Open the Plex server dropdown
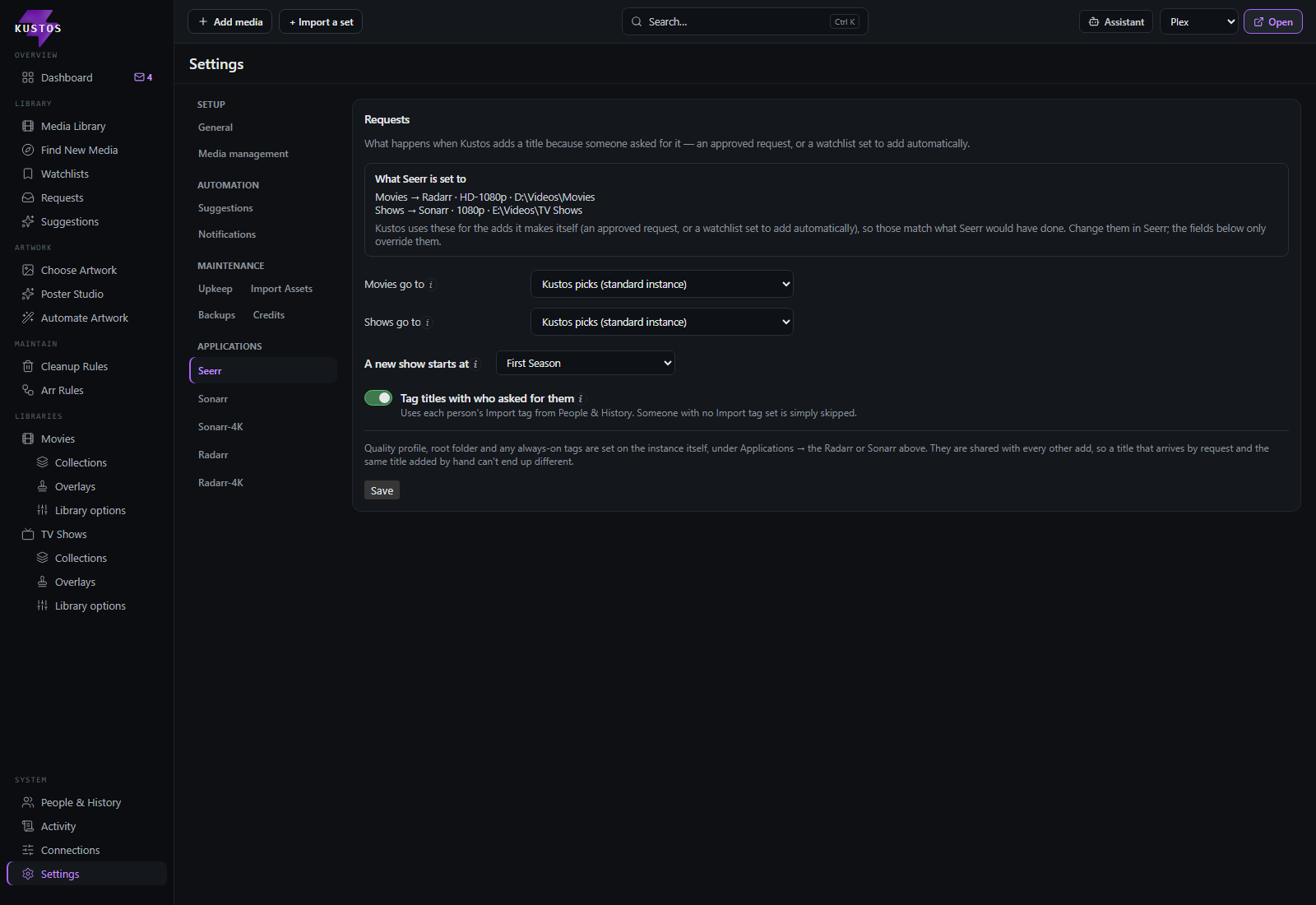This screenshot has height=905, width=1316. pos(1199,22)
